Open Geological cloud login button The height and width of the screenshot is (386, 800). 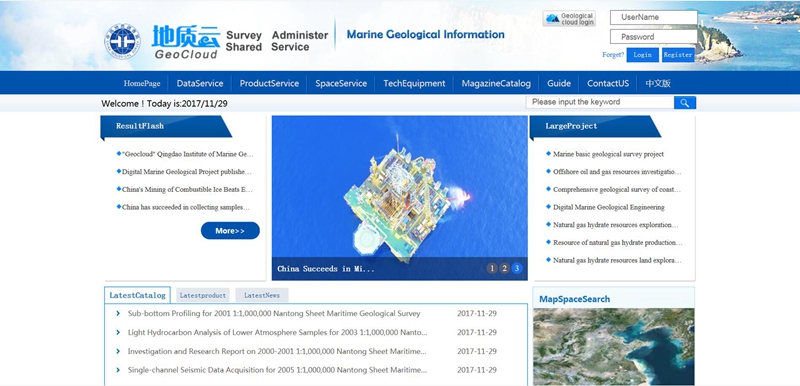(569, 19)
